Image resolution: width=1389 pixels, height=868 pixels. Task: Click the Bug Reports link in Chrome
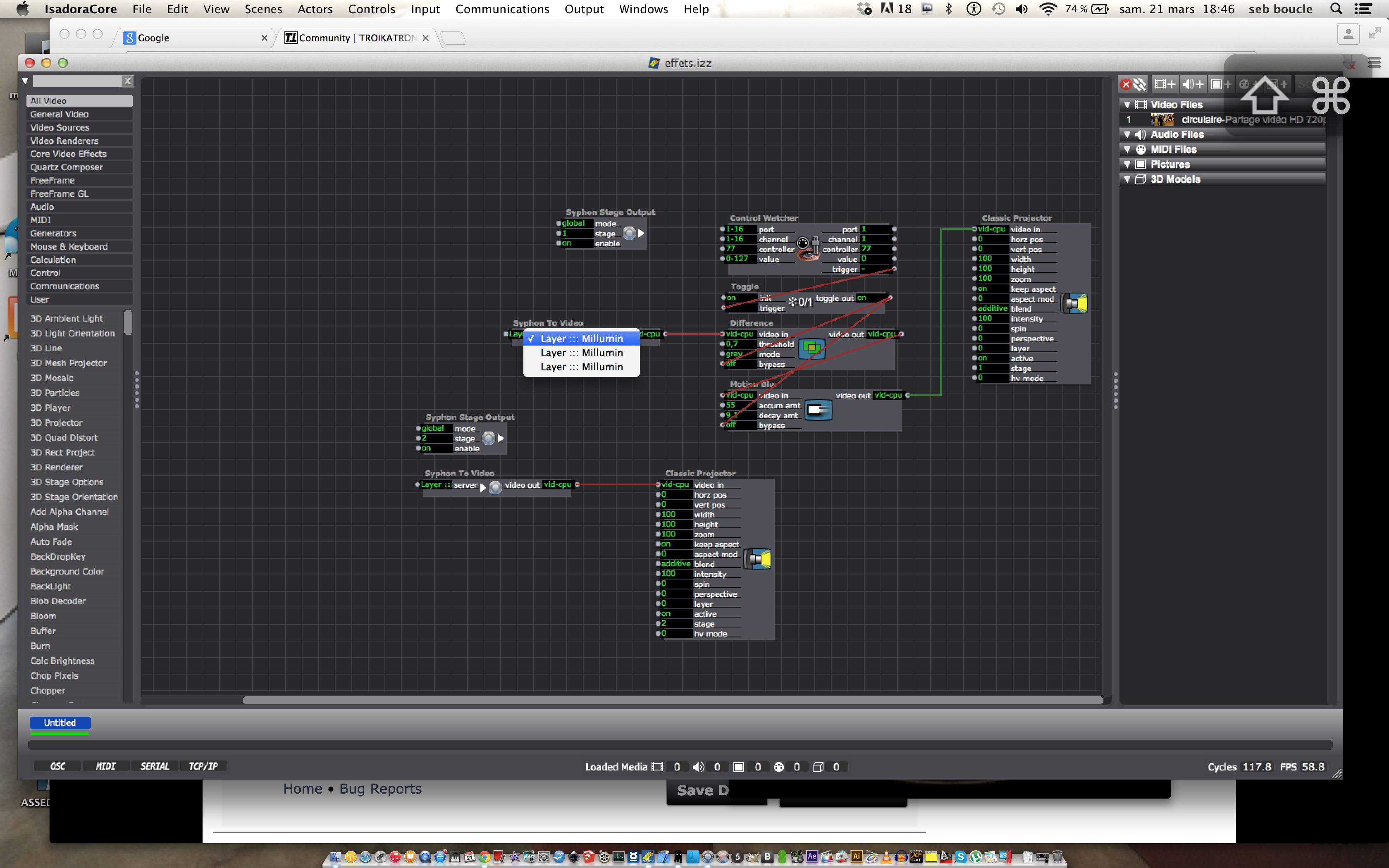[x=380, y=789]
